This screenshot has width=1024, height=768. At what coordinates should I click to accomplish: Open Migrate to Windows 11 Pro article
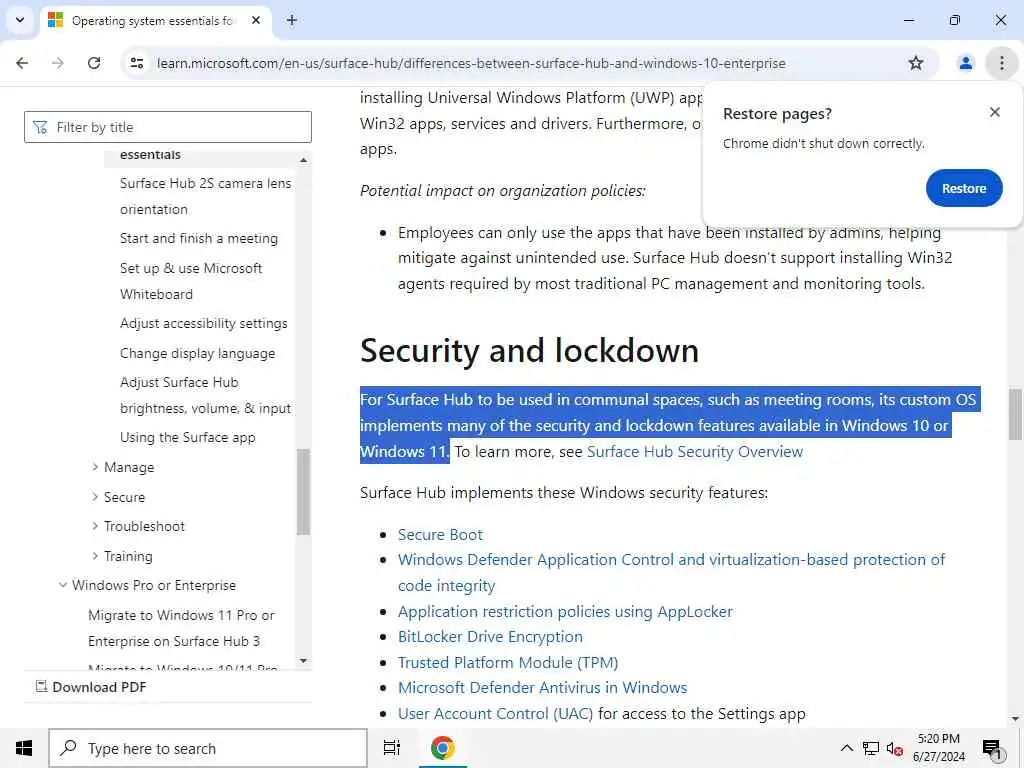click(181, 628)
